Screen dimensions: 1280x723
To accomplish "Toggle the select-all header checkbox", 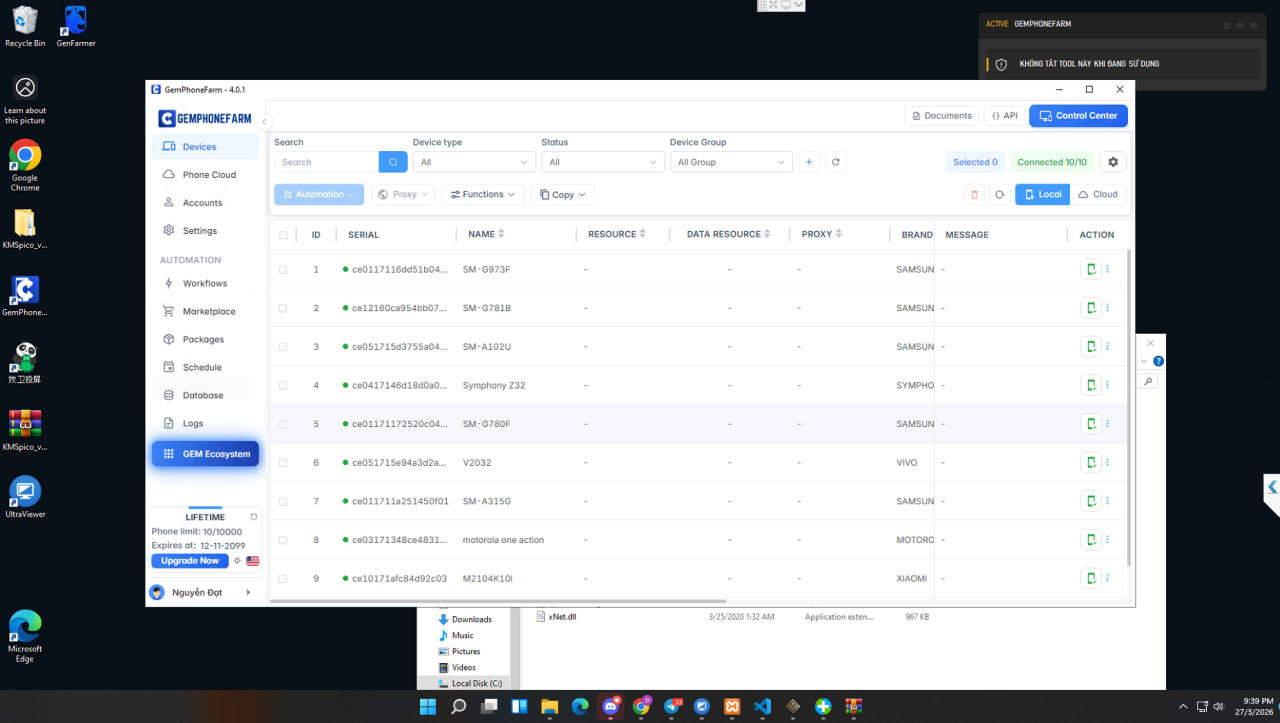I will [283, 235].
